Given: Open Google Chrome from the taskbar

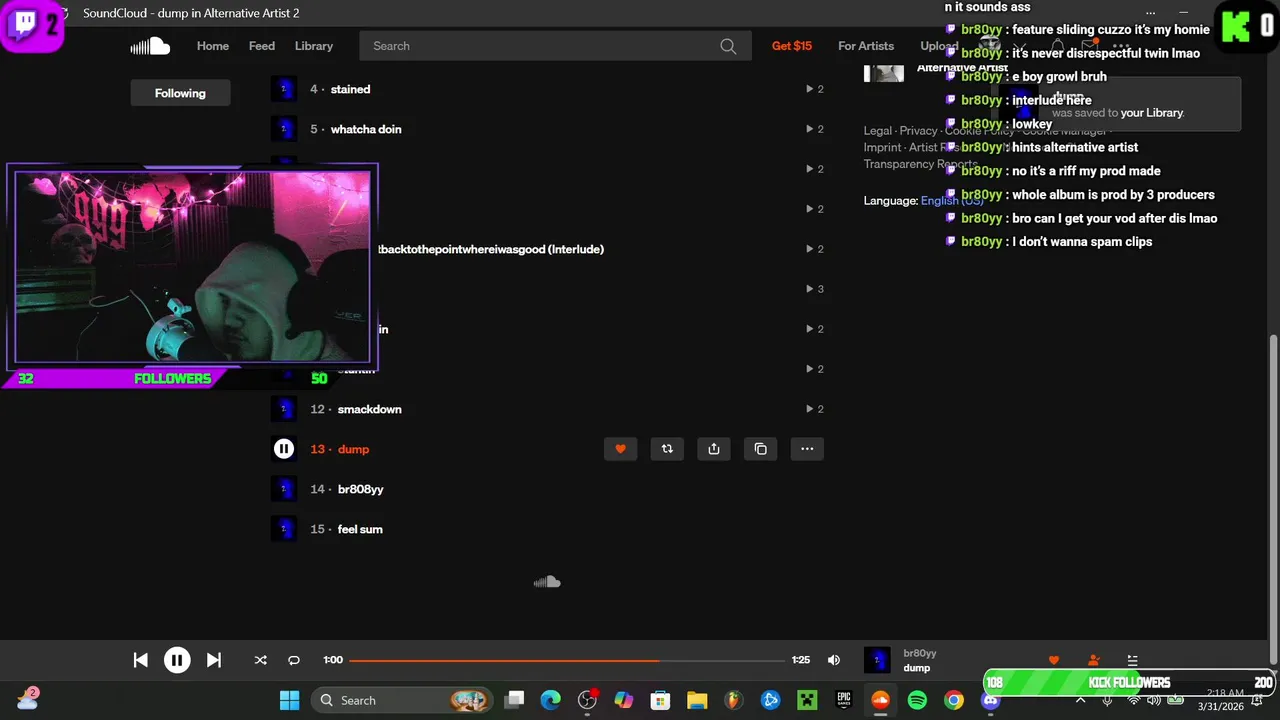Looking at the screenshot, I should pyautogui.click(x=954, y=700).
